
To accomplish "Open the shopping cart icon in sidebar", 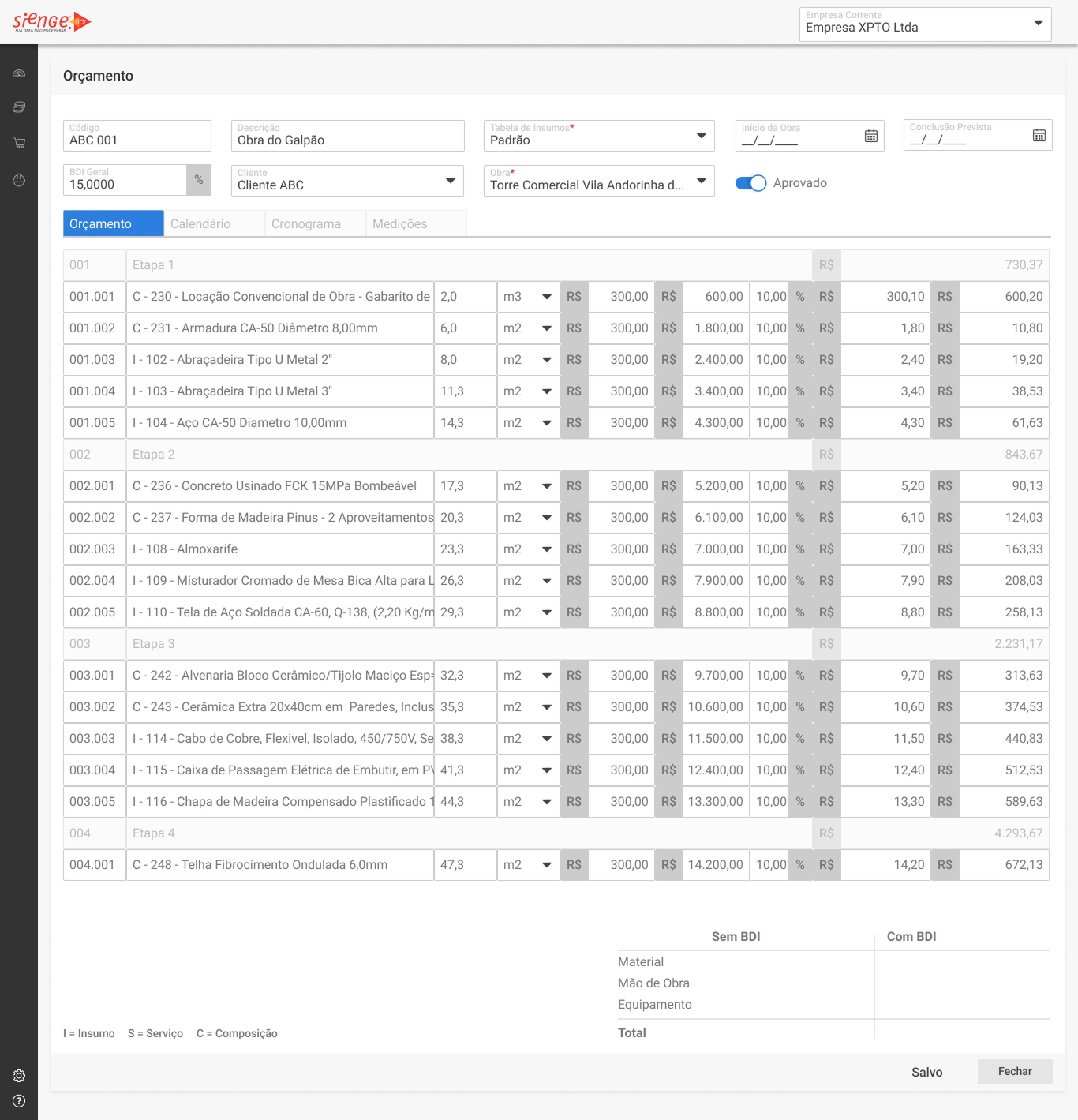I will [19, 143].
